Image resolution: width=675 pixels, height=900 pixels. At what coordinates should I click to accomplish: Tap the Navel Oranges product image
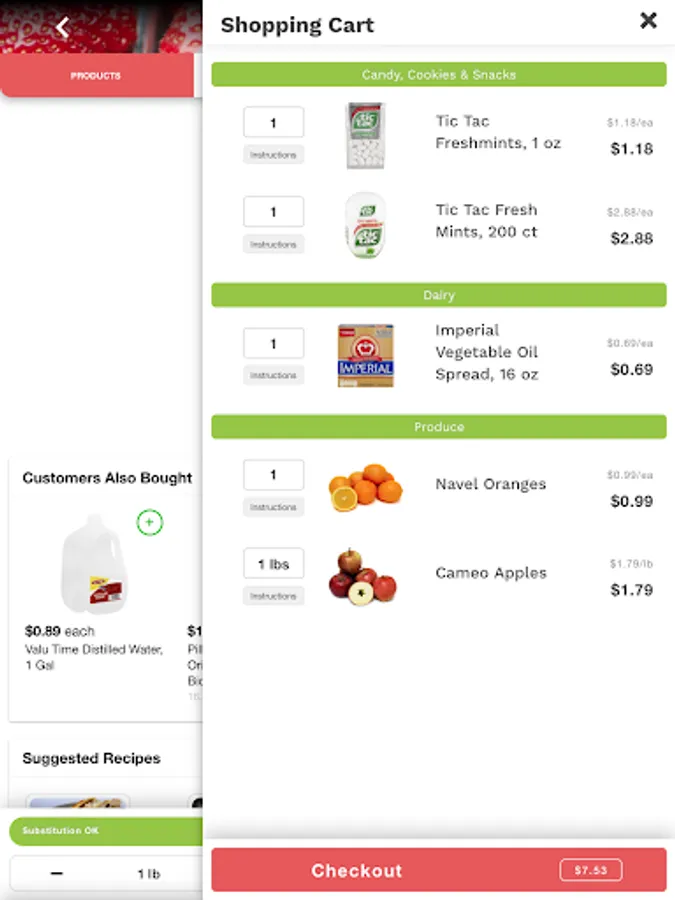tap(365, 487)
